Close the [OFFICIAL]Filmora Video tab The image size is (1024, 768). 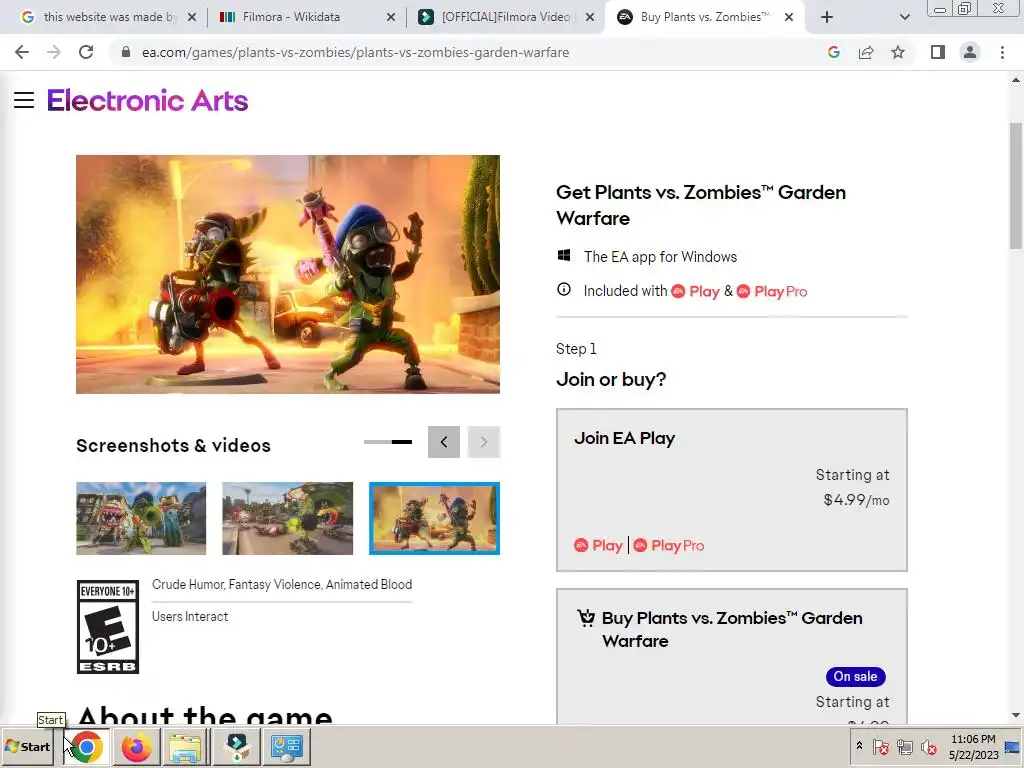click(x=590, y=17)
